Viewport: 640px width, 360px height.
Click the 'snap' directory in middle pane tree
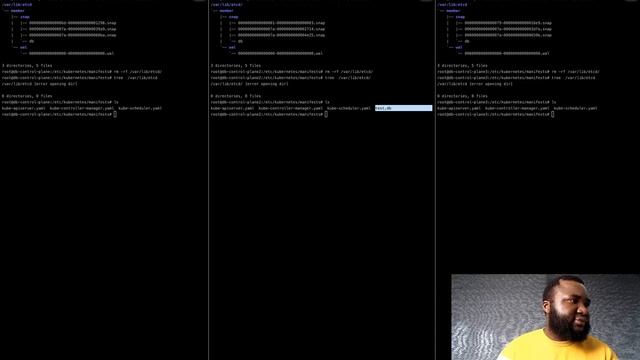click(x=233, y=17)
